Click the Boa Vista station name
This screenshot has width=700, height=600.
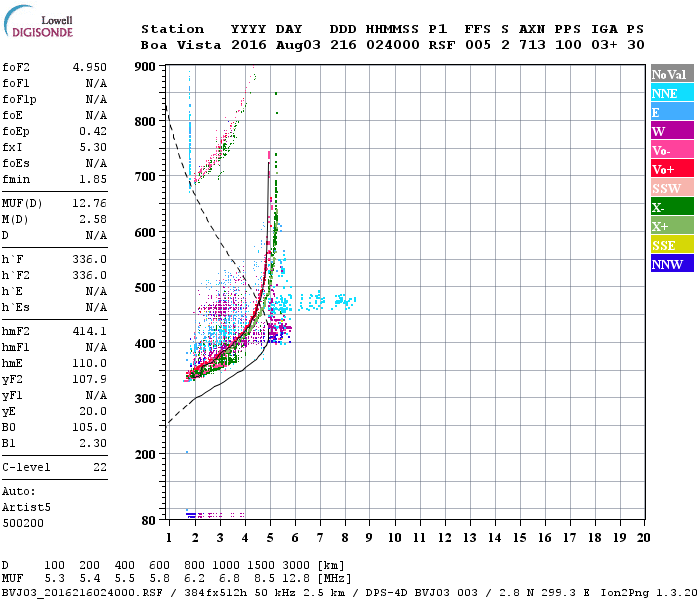tap(181, 45)
